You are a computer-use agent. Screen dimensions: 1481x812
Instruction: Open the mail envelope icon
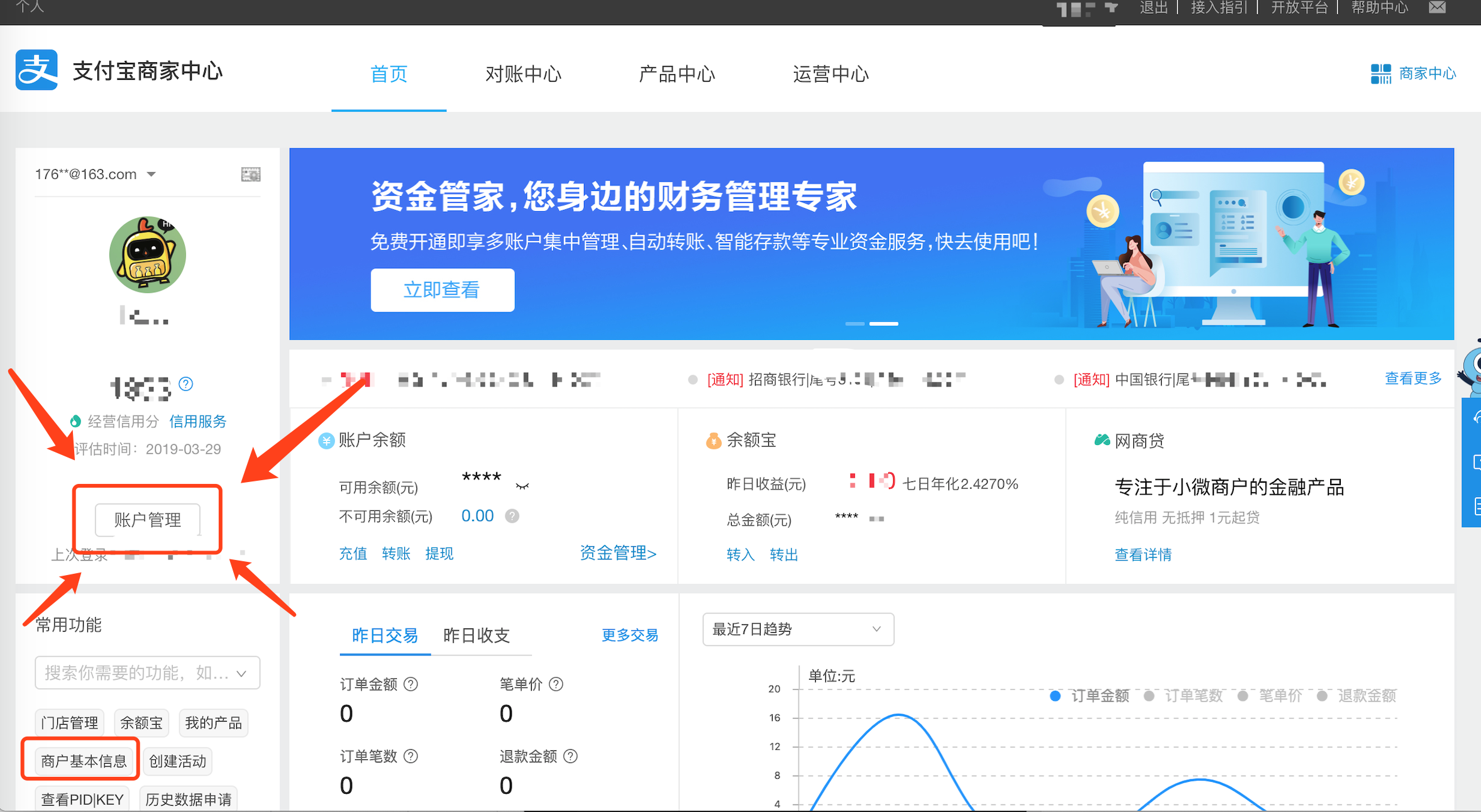click(x=1438, y=8)
